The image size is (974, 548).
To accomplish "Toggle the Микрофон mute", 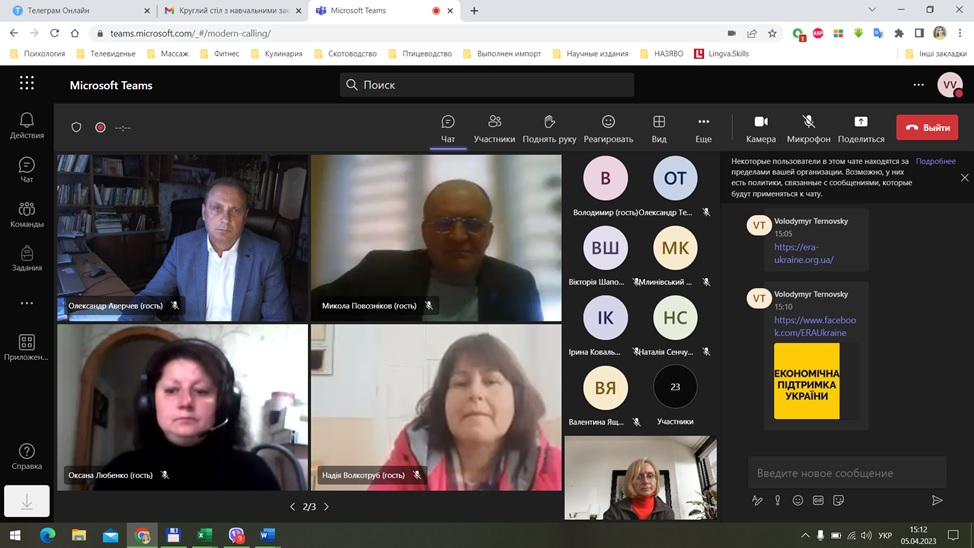I will click(x=808, y=129).
